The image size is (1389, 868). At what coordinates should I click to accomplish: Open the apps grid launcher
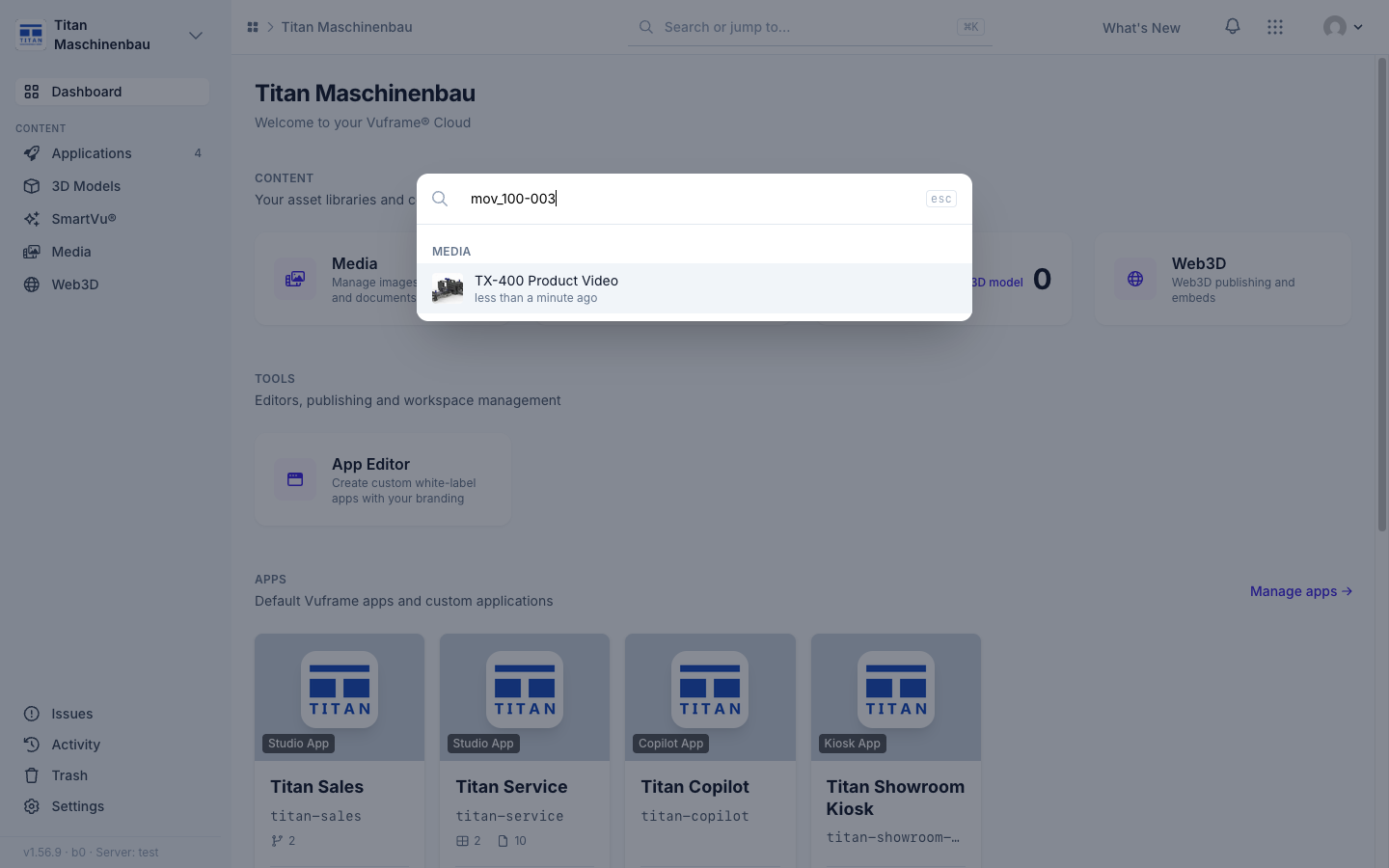click(1275, 27)
